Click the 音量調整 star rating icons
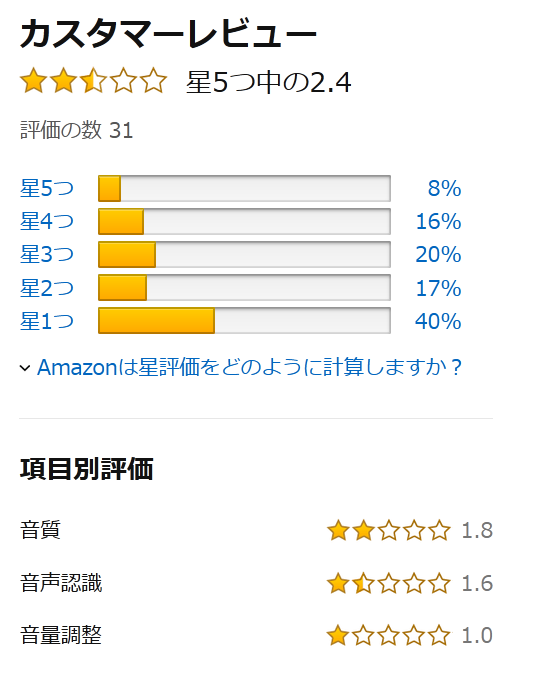 point(389,635)
